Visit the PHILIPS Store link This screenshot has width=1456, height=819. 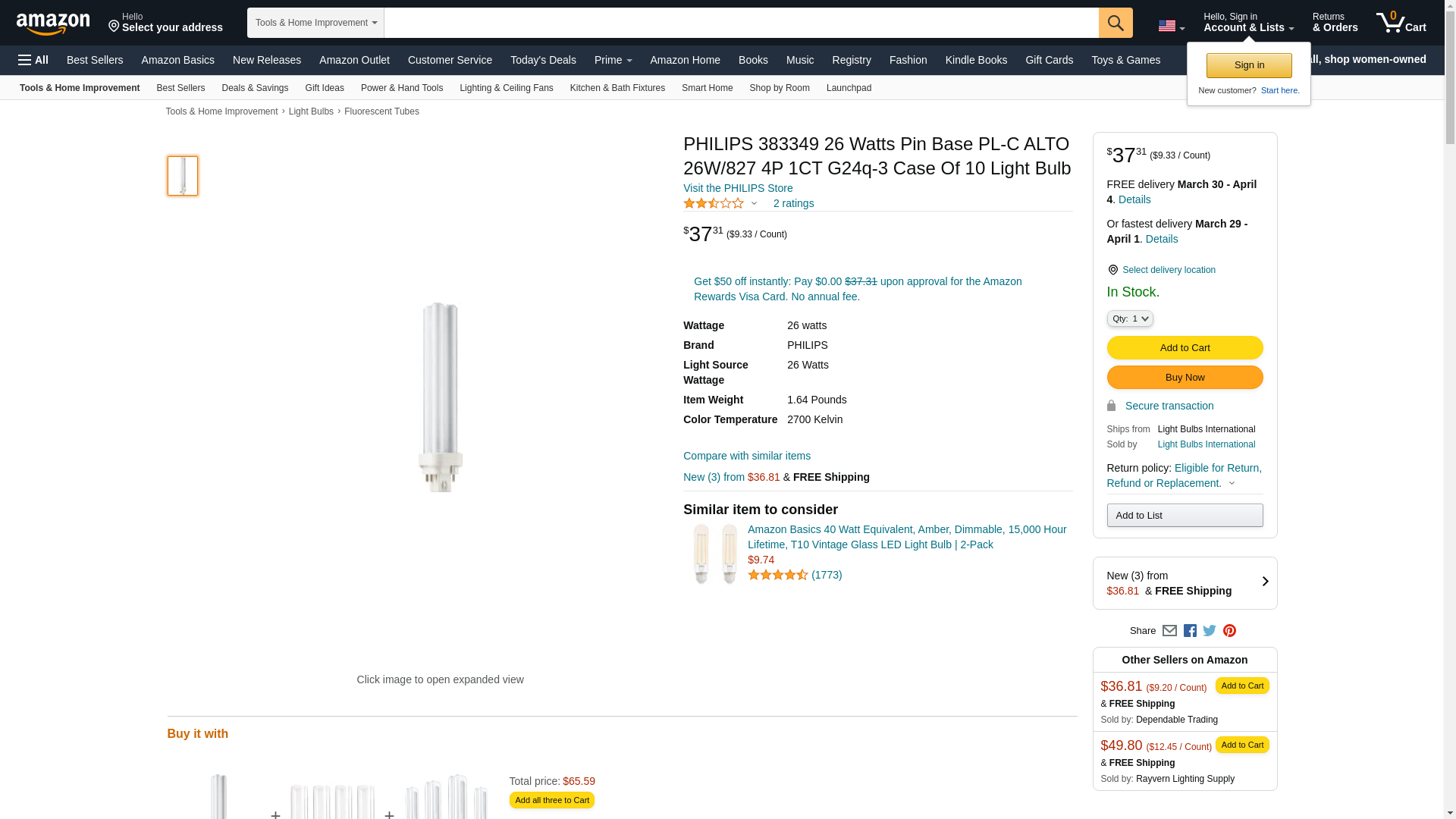[737, 188]
